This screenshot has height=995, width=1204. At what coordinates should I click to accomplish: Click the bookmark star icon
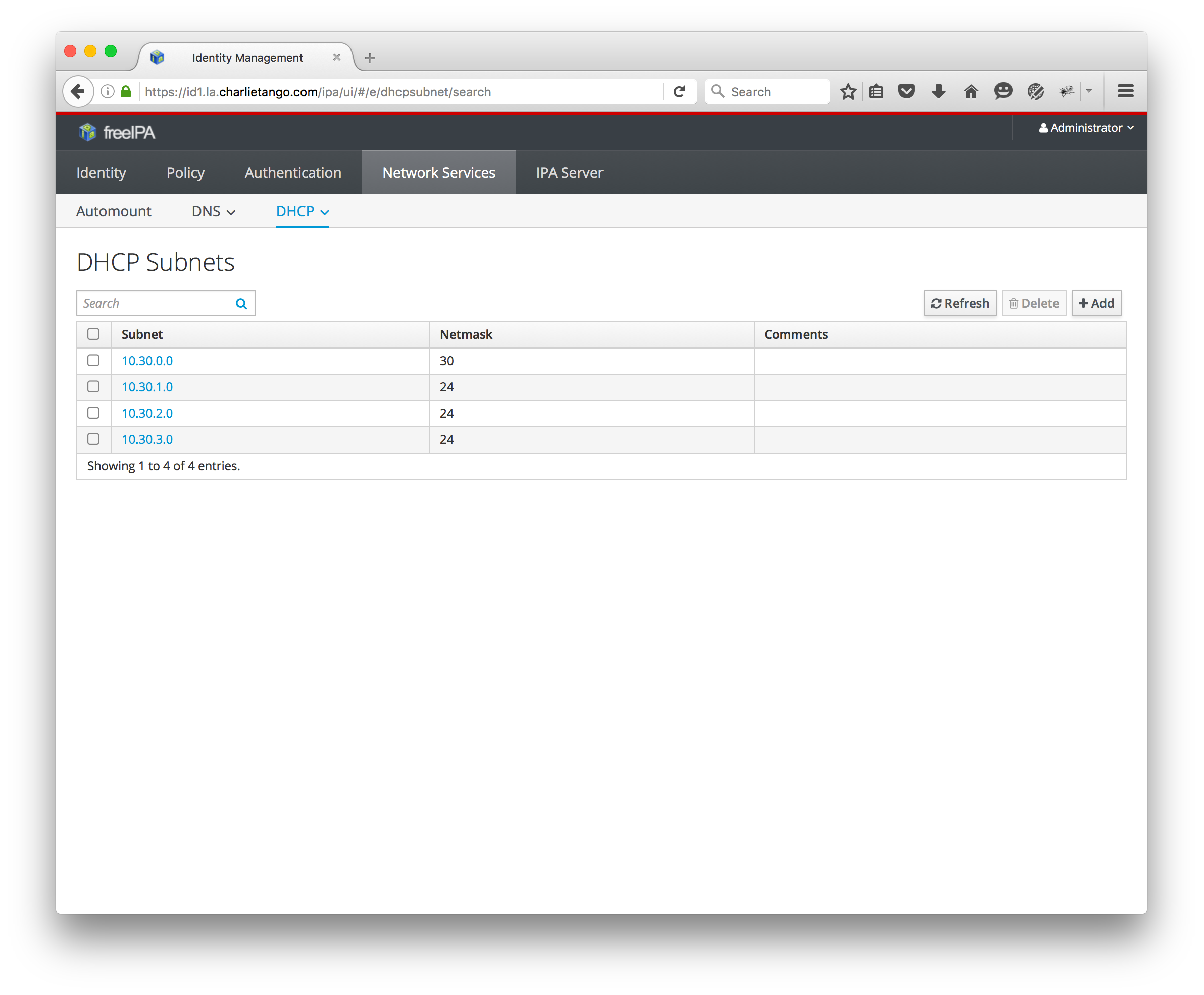[x=847, y=92]
